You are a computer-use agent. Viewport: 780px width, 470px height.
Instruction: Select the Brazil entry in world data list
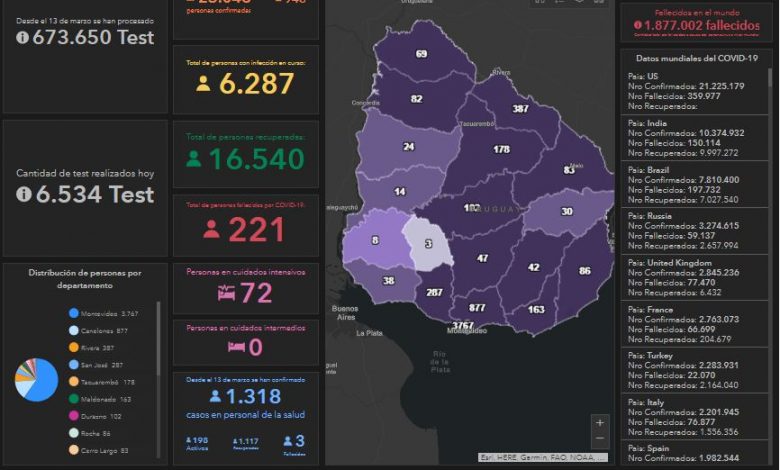692,188
